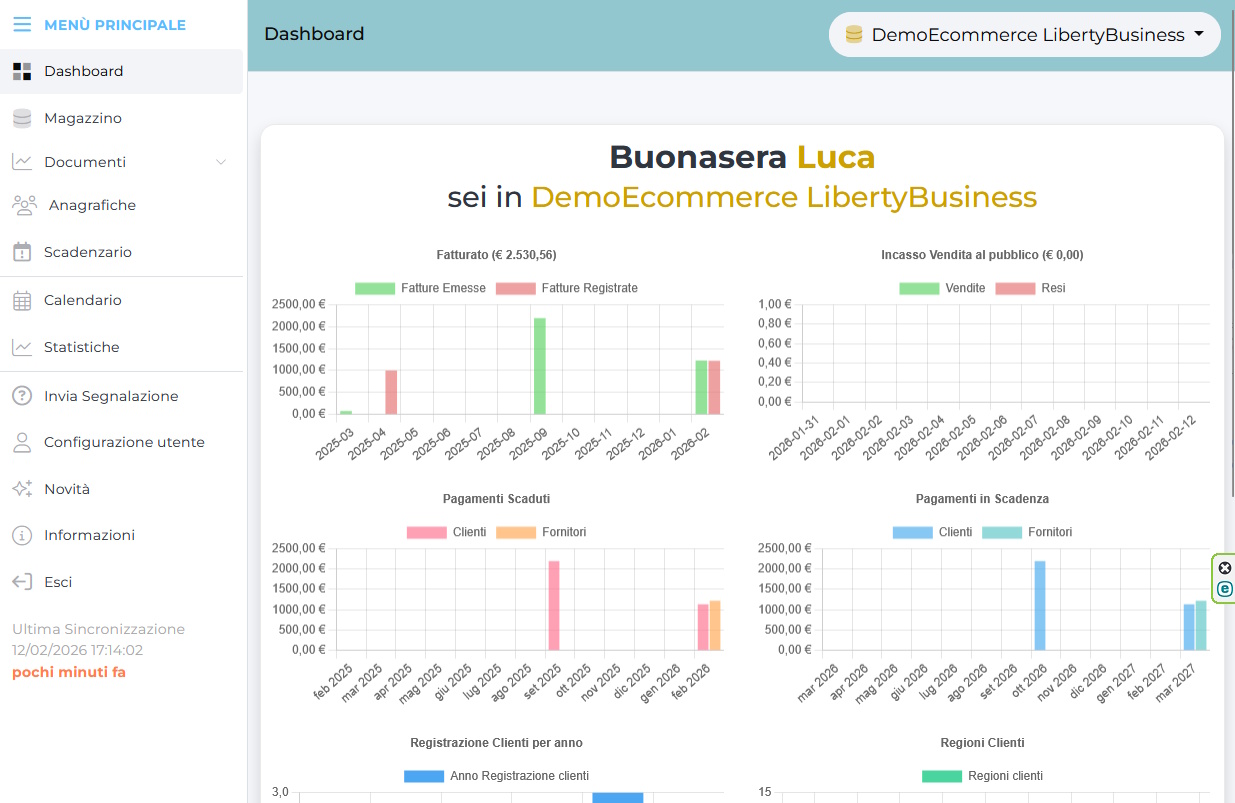Click the pochi minuti fa sync text

[69, 672]
